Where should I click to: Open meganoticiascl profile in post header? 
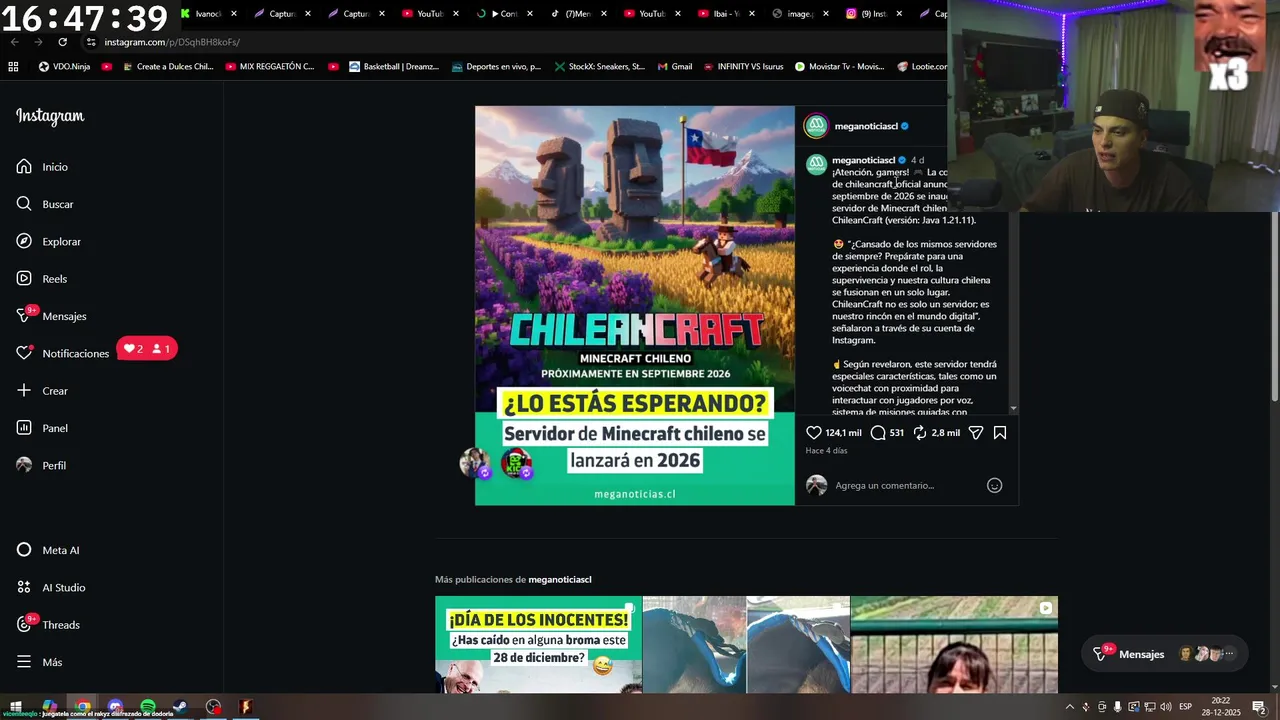[x=865, y=127]
